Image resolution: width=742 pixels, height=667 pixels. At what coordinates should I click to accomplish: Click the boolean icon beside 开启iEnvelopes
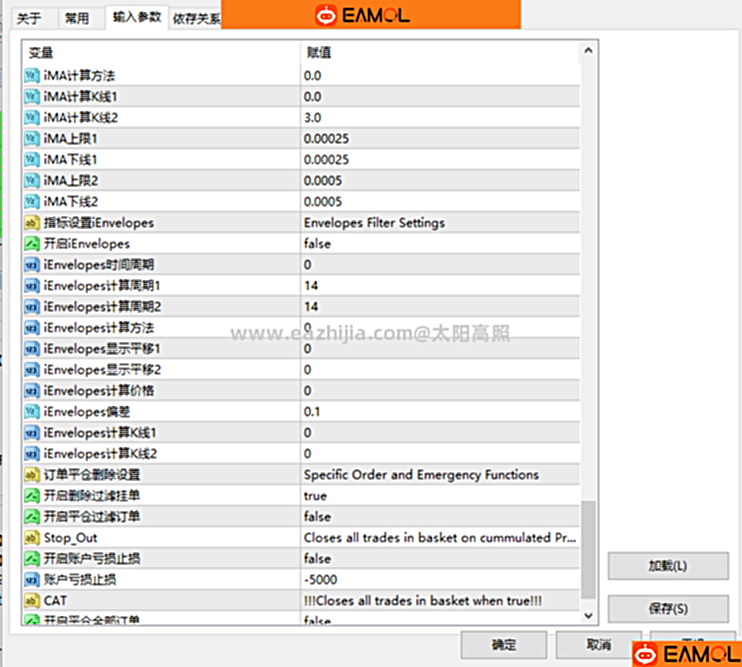tap(30, 244)
